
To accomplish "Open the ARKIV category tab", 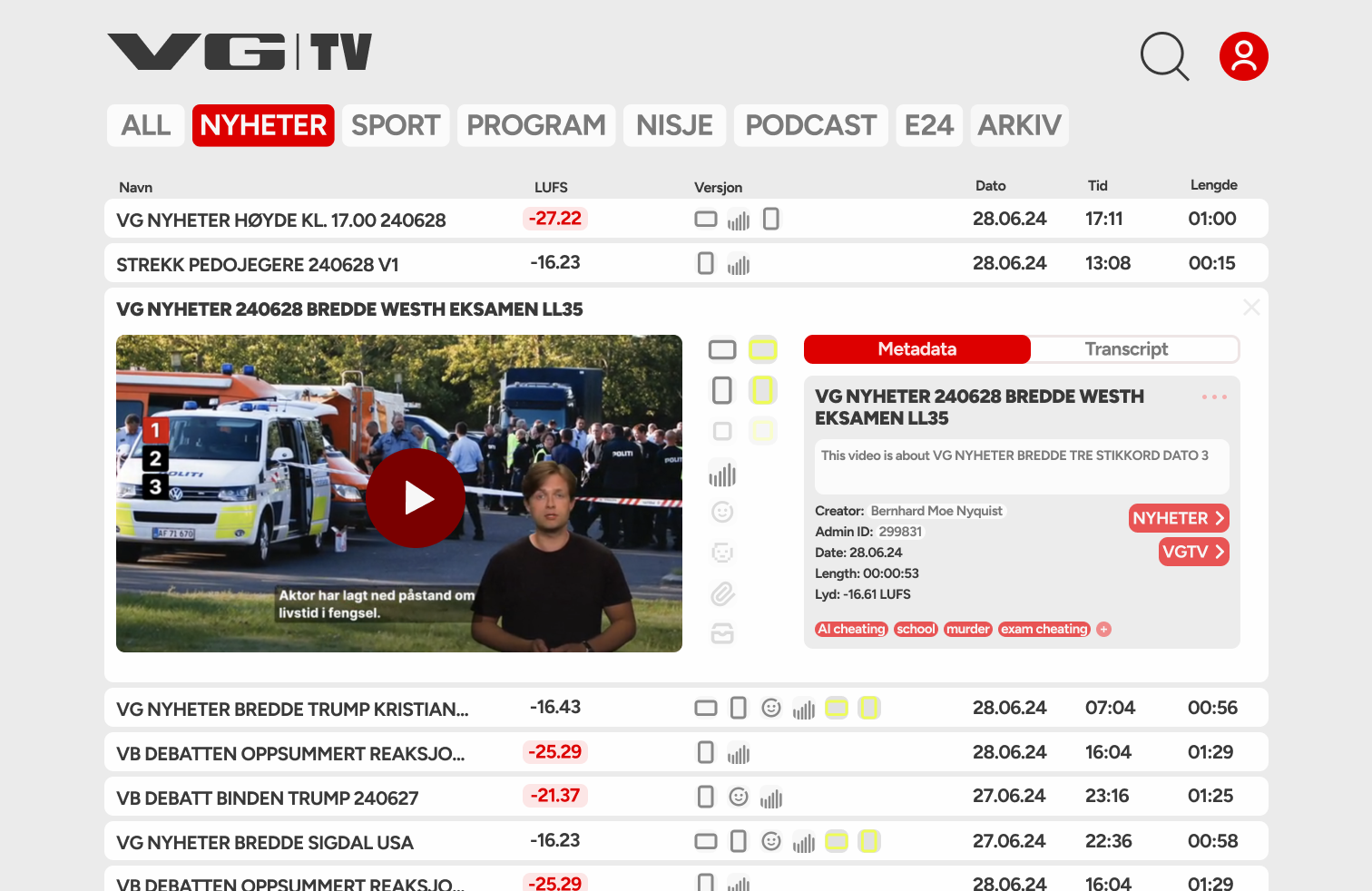I will pos(1020,125).
